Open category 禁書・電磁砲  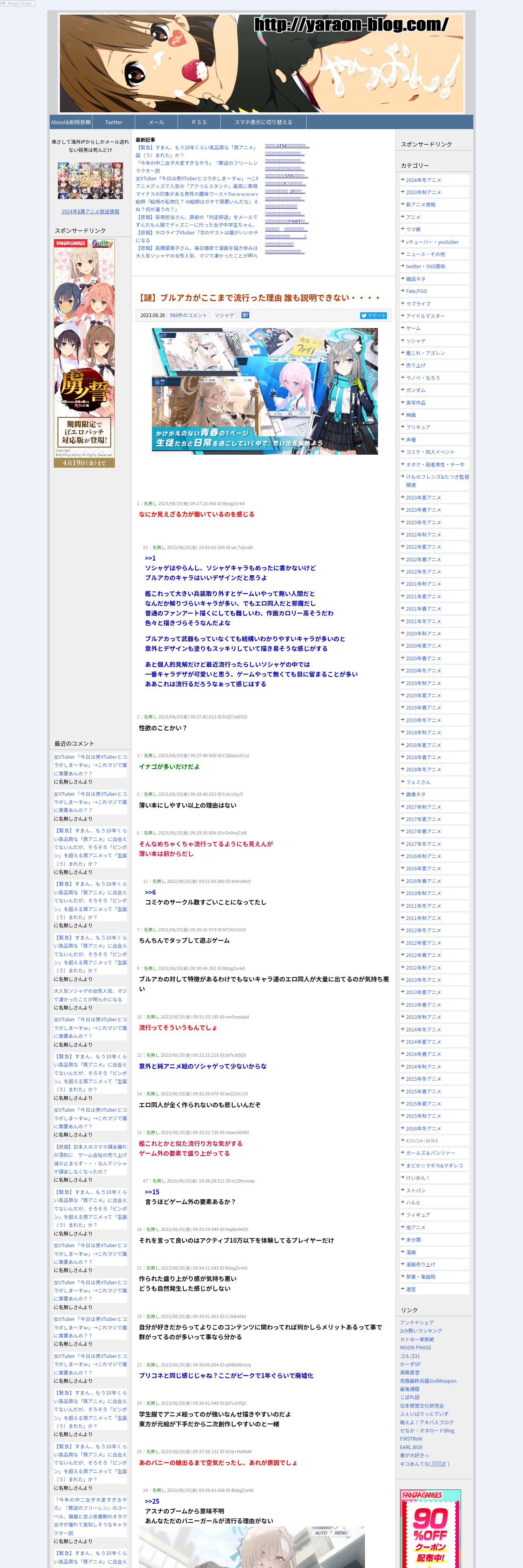point(421,1277)
